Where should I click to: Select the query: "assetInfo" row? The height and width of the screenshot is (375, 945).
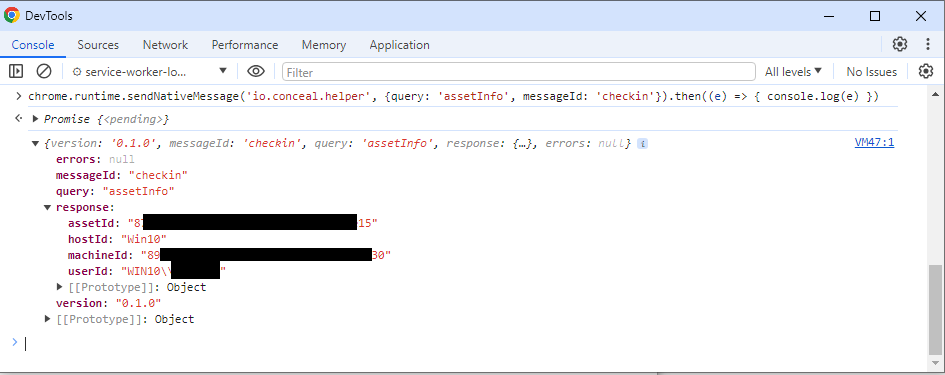pyautogui.click(x=115, y=191)
